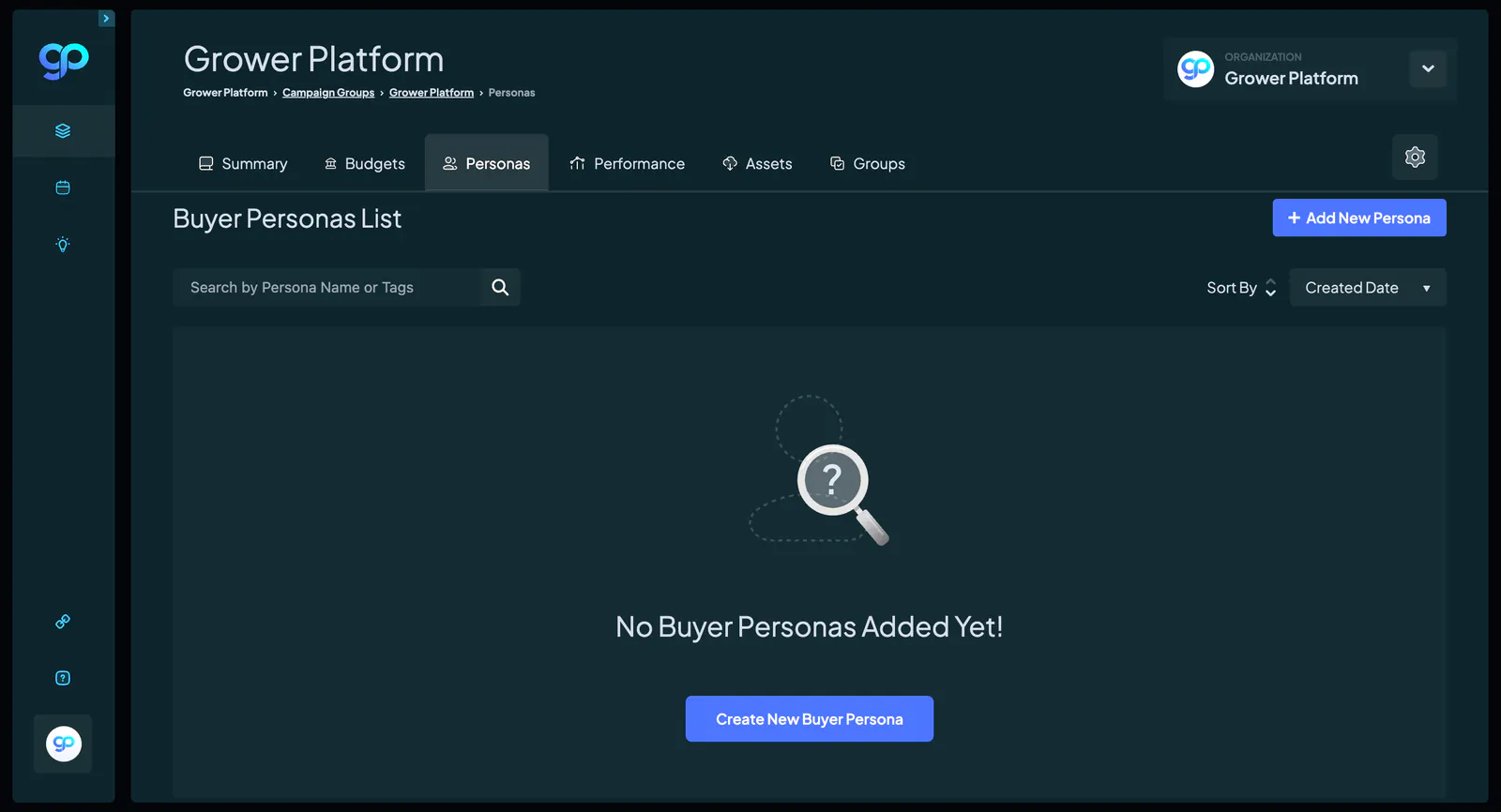Screen dimensions: 1501x812
Task: Expand the organization switcher chevron
Action: point(1428,68)
